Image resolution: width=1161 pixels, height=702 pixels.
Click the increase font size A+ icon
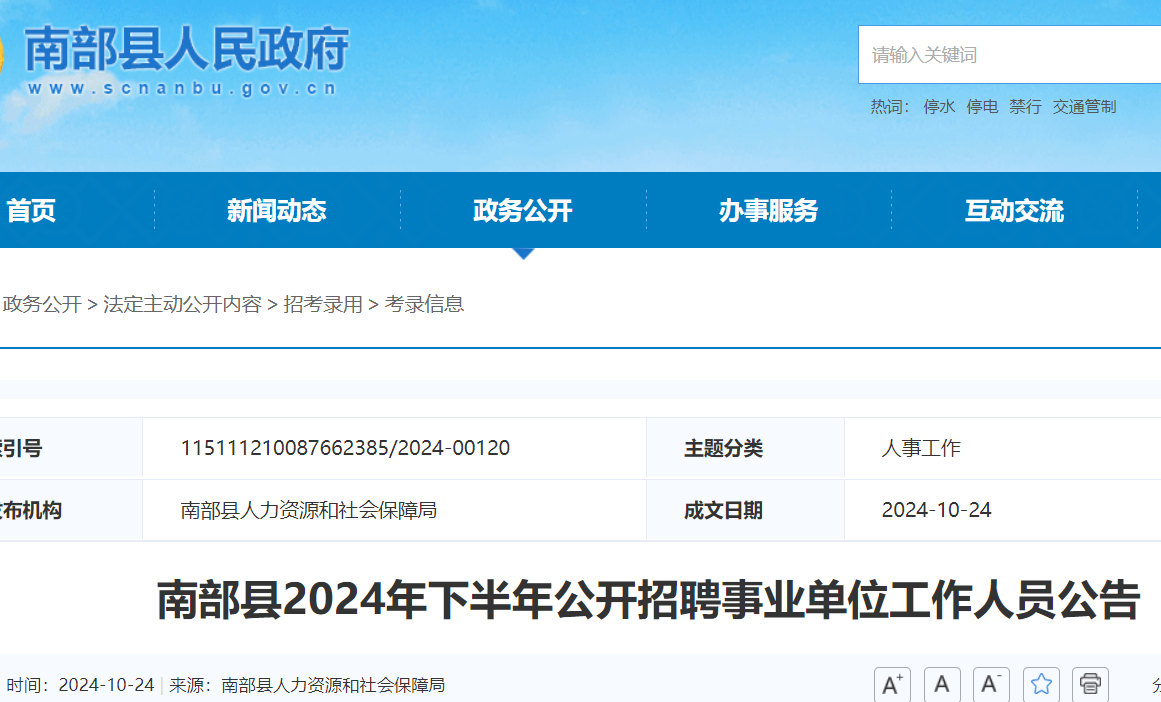892,683
